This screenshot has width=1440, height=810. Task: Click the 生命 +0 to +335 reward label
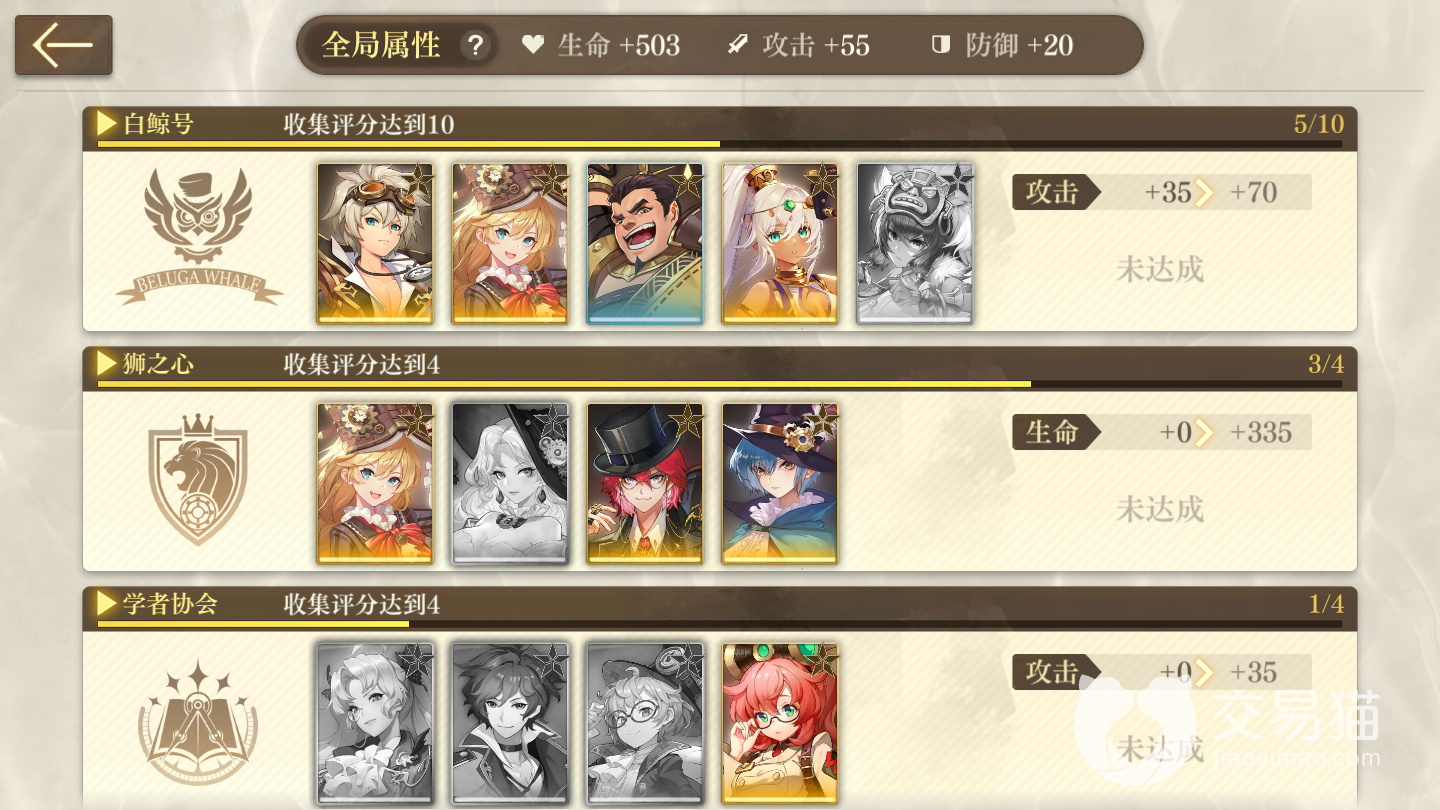[x=1162, y=432]
